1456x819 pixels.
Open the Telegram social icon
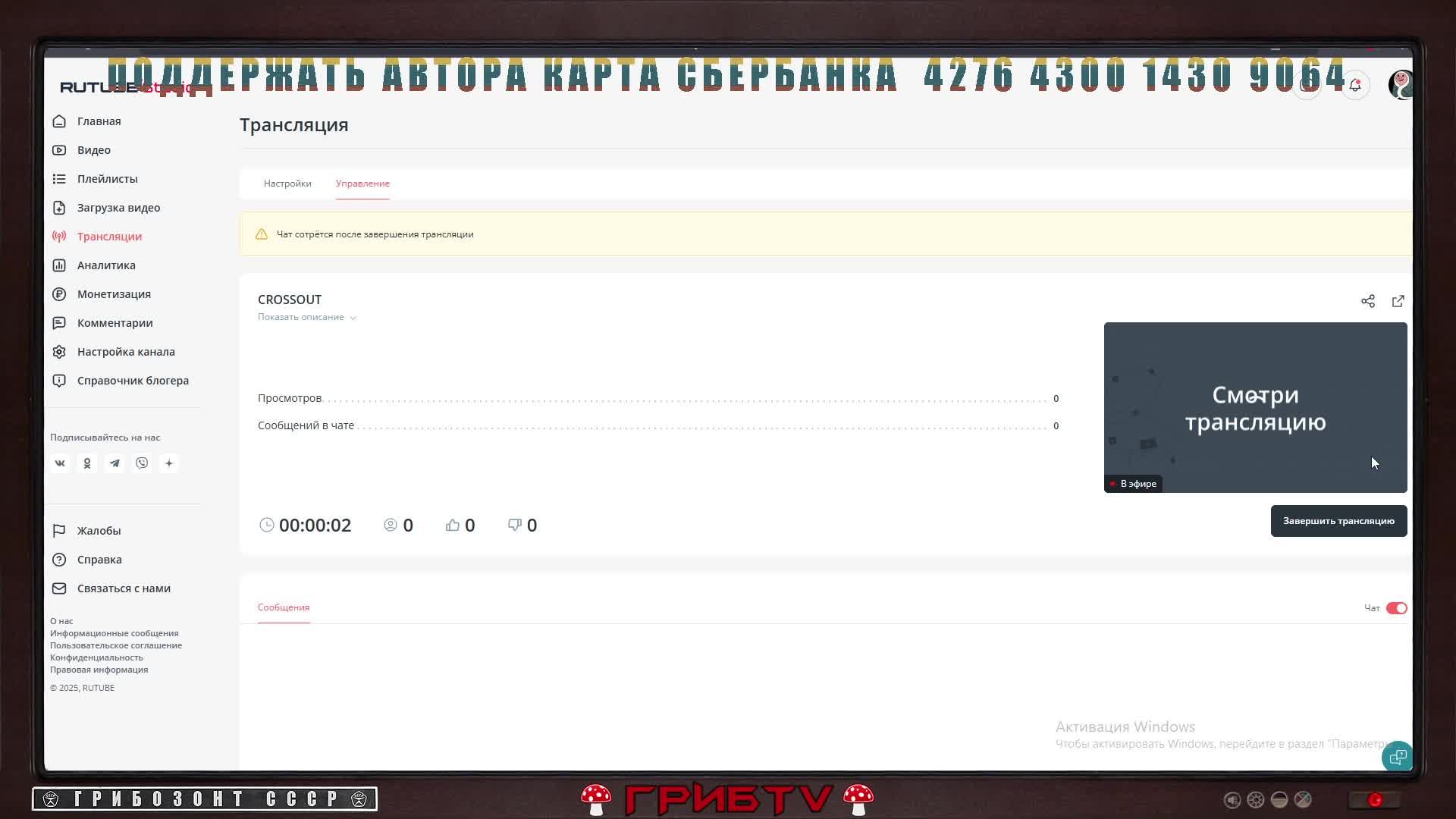point(115,463)
